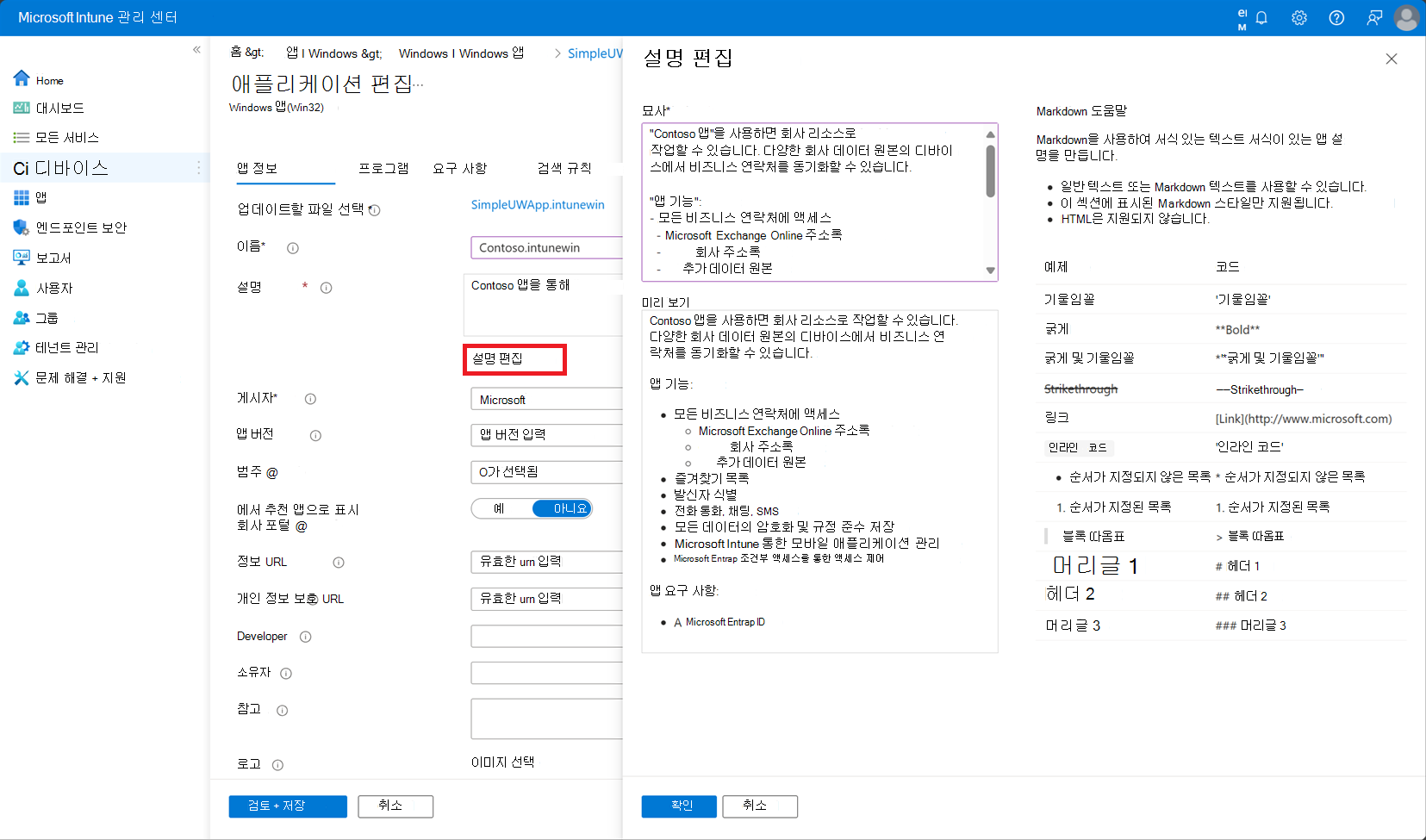Switch to 검색 규칙 tab
The width and height of the screenshot is (1426, 840).
click(564, 168)
